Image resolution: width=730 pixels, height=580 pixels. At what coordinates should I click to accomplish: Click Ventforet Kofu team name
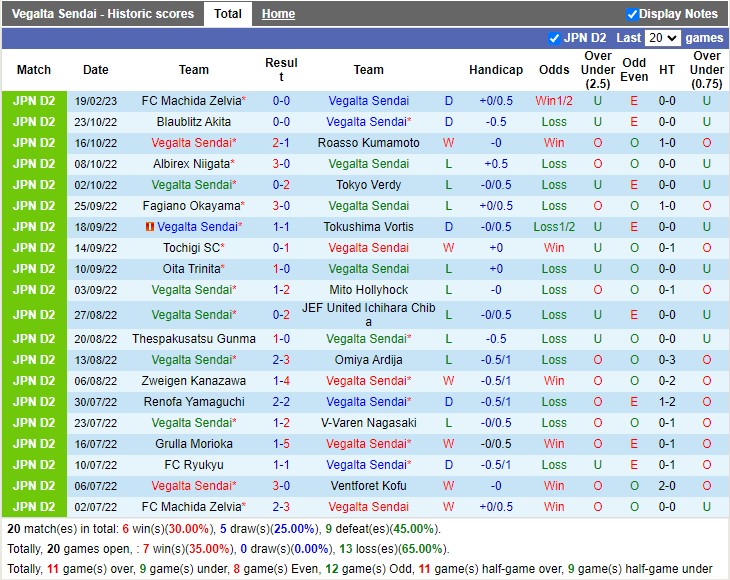click(368, 486)
